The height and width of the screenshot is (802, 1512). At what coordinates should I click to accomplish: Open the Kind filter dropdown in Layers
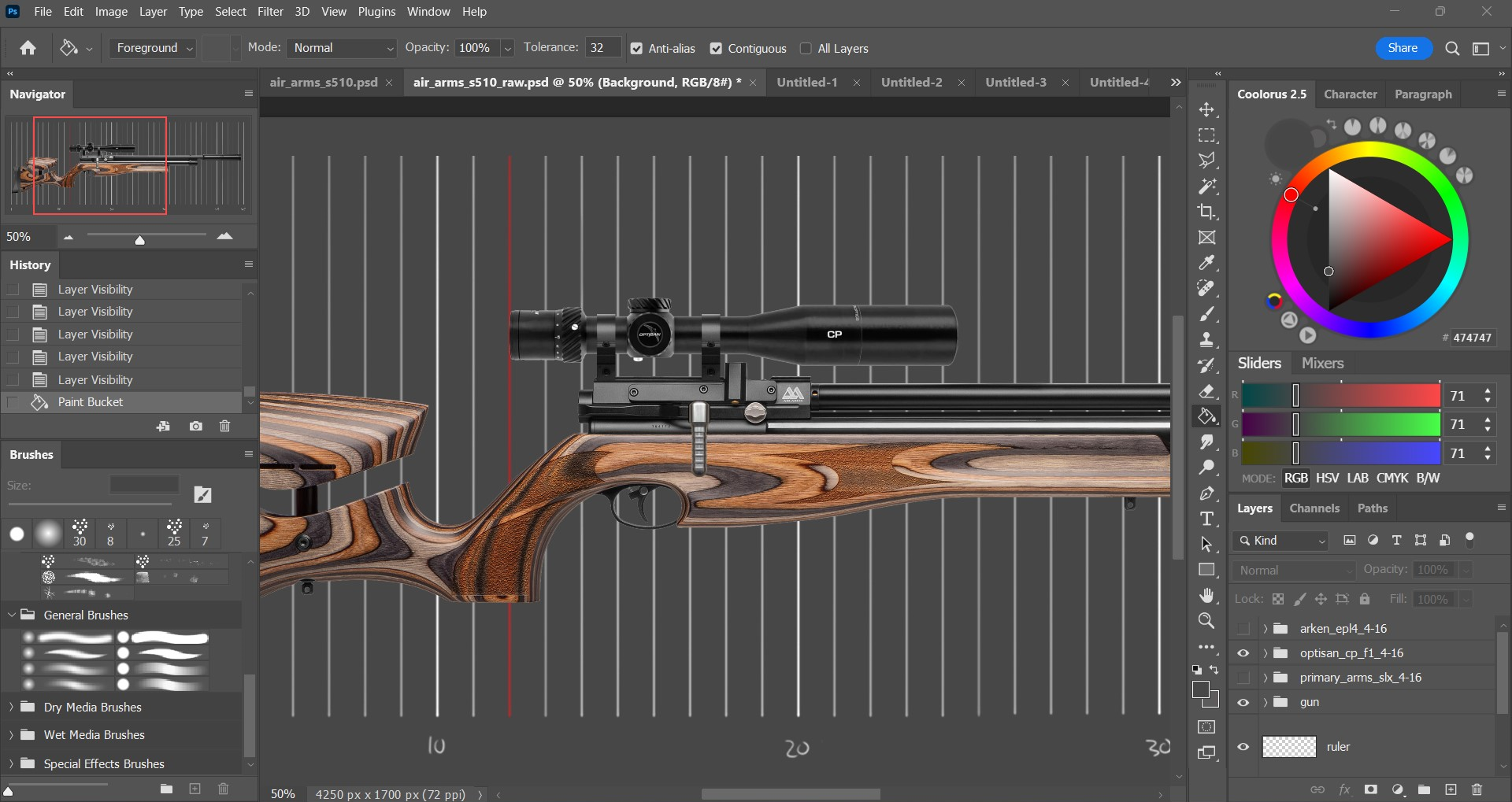[1281, 541]
